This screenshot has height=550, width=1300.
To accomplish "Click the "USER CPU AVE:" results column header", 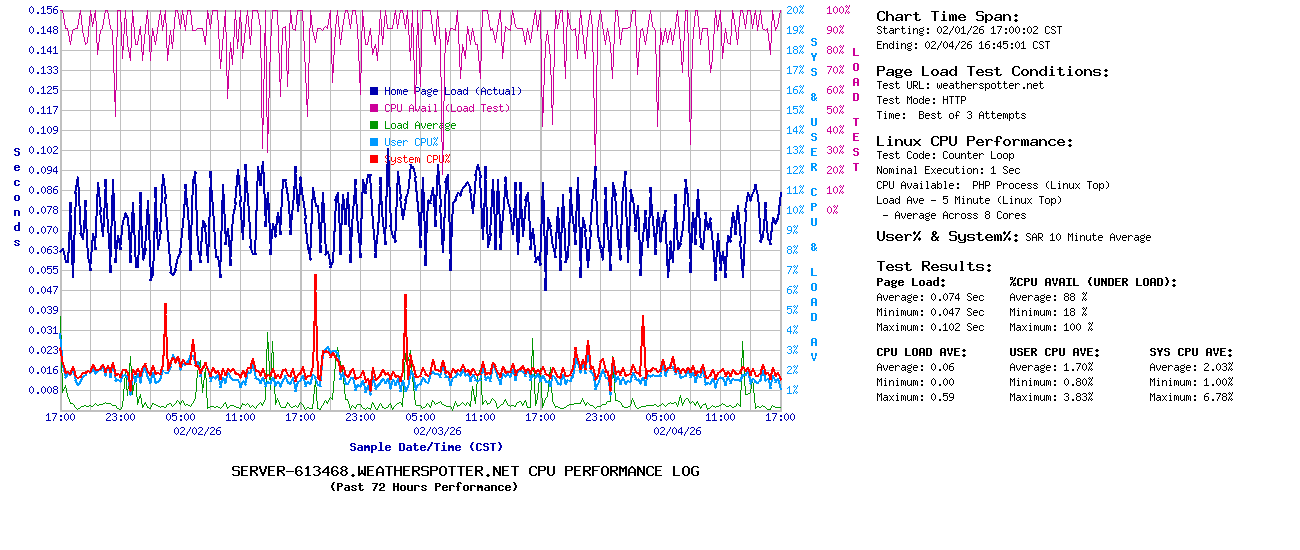I will click(1054, 352).
